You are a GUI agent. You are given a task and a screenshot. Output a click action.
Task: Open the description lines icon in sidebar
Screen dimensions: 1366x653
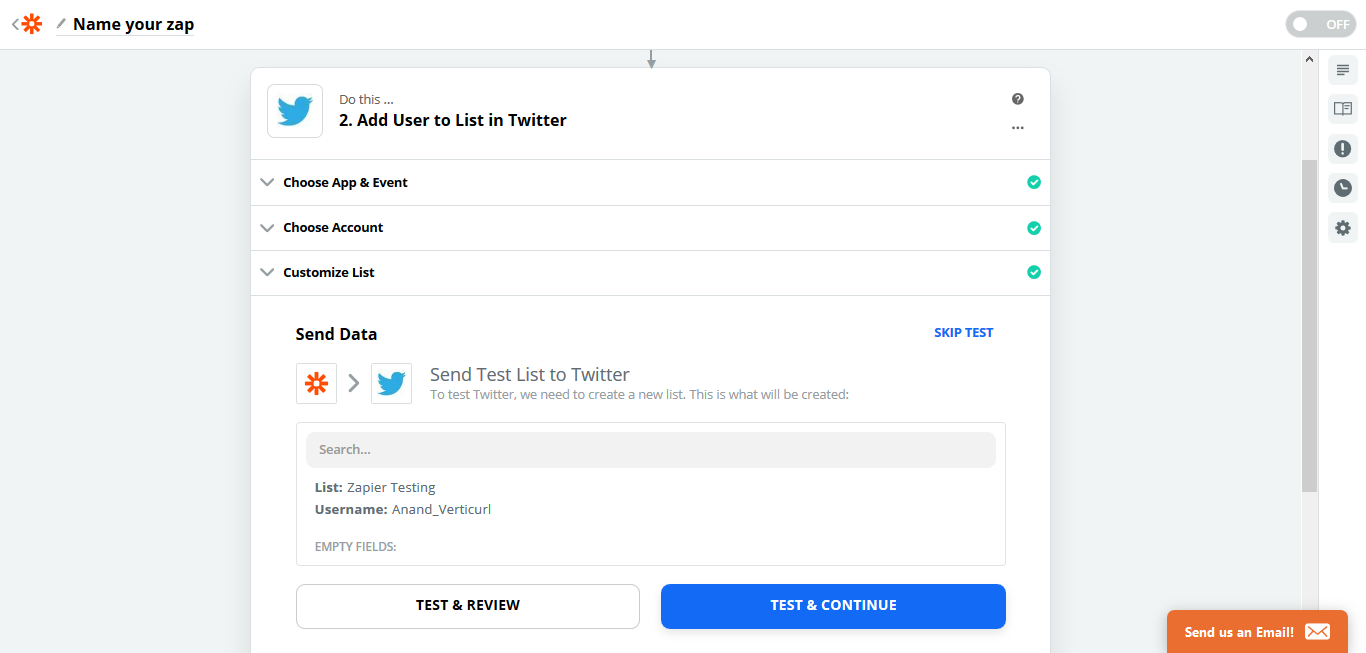(x=1343, y=70)
